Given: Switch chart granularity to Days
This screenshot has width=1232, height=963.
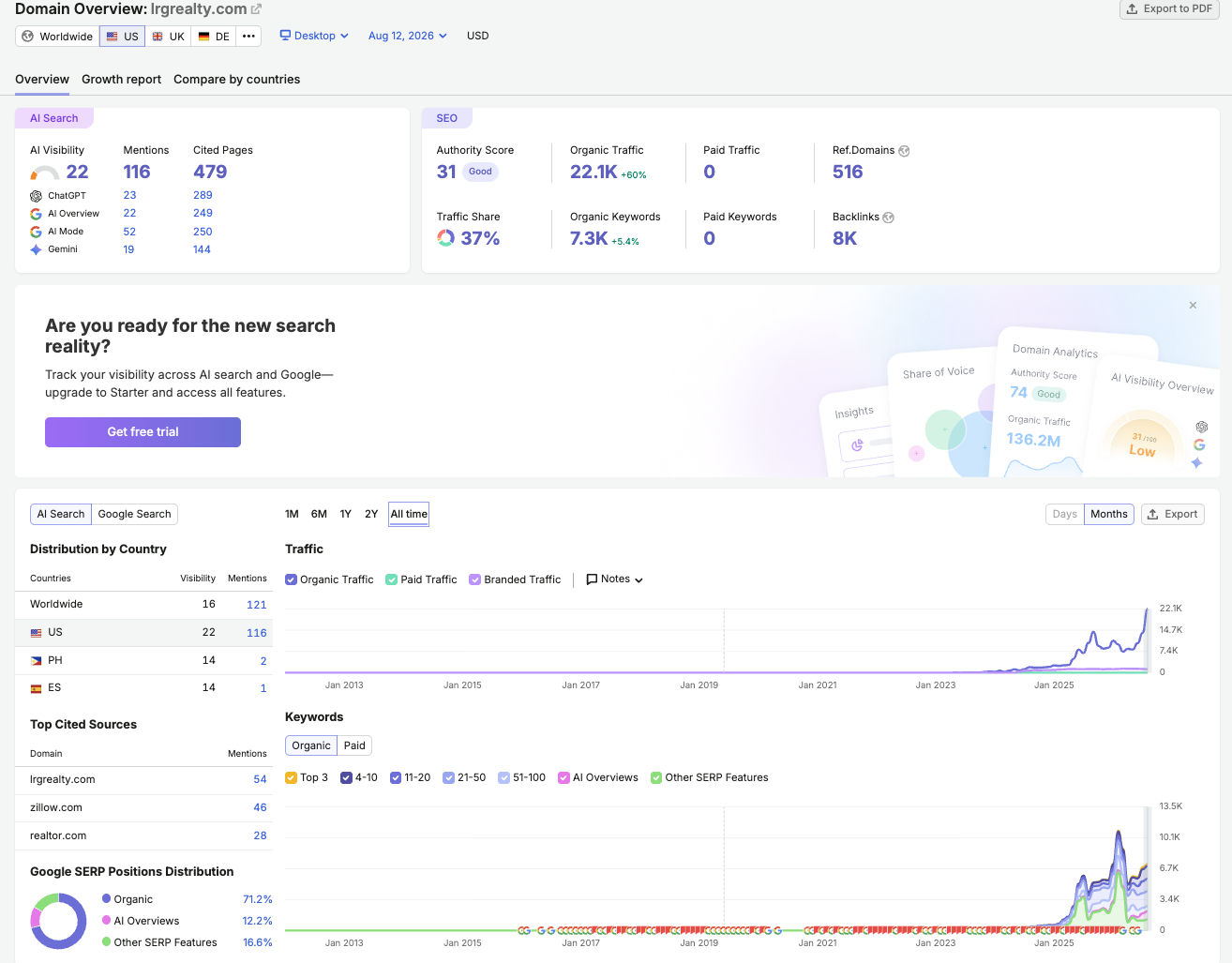Looking at the screenshot, I should [x=1065, y=514].
